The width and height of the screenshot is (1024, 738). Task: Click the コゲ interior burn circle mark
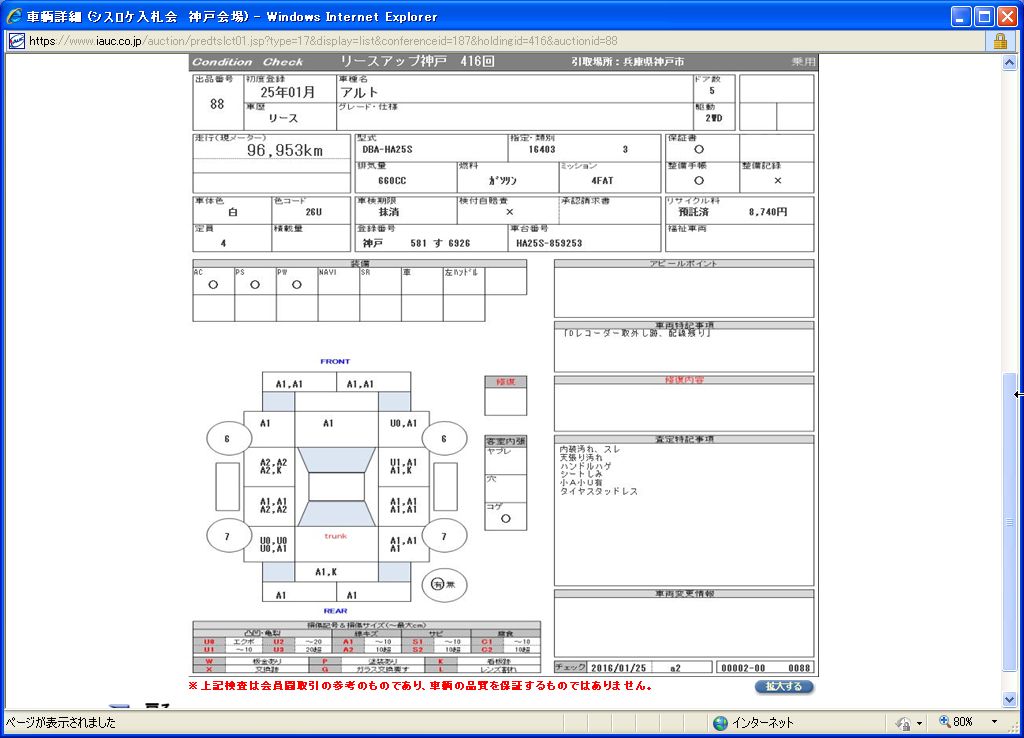(505, 518)
